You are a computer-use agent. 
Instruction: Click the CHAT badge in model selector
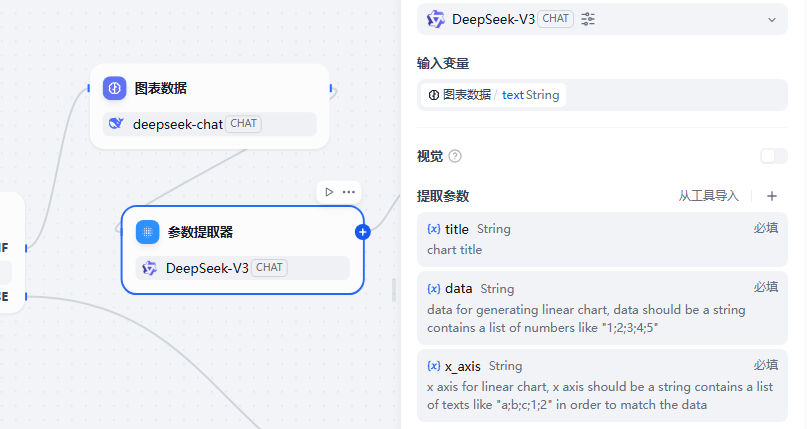555,19
